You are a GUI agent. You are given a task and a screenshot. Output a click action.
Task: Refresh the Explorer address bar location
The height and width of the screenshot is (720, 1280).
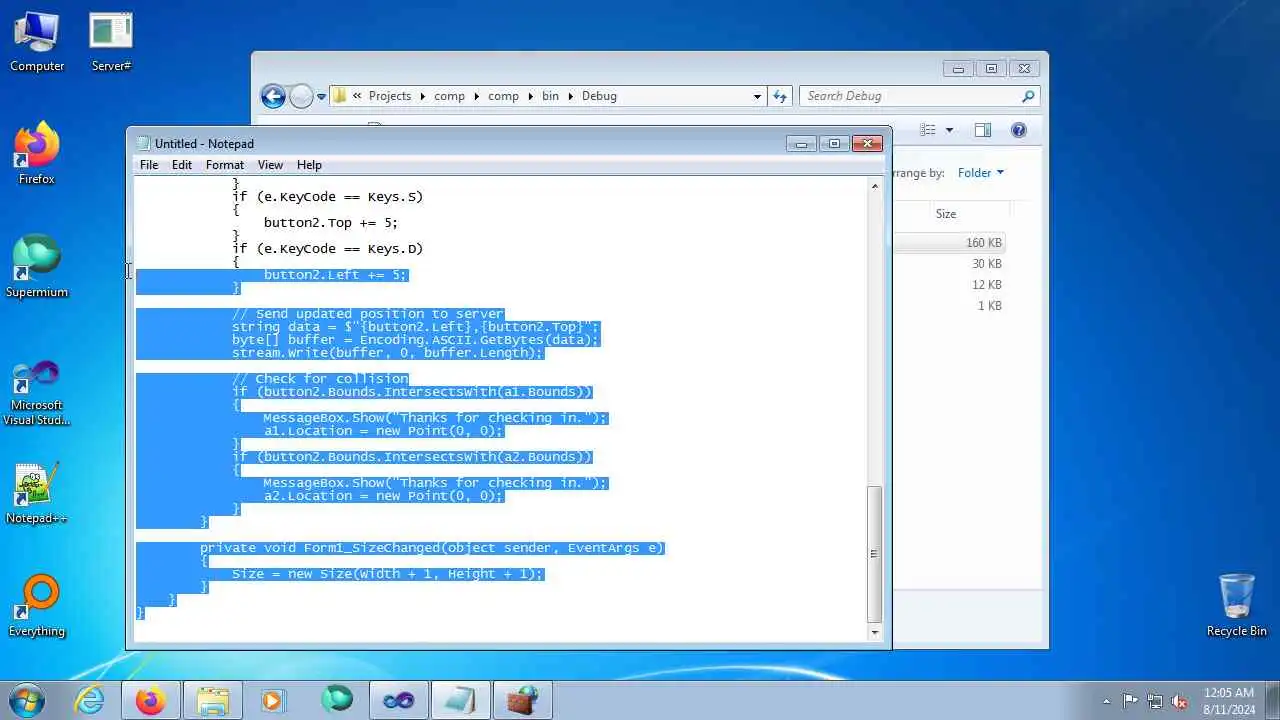point(781,96)
